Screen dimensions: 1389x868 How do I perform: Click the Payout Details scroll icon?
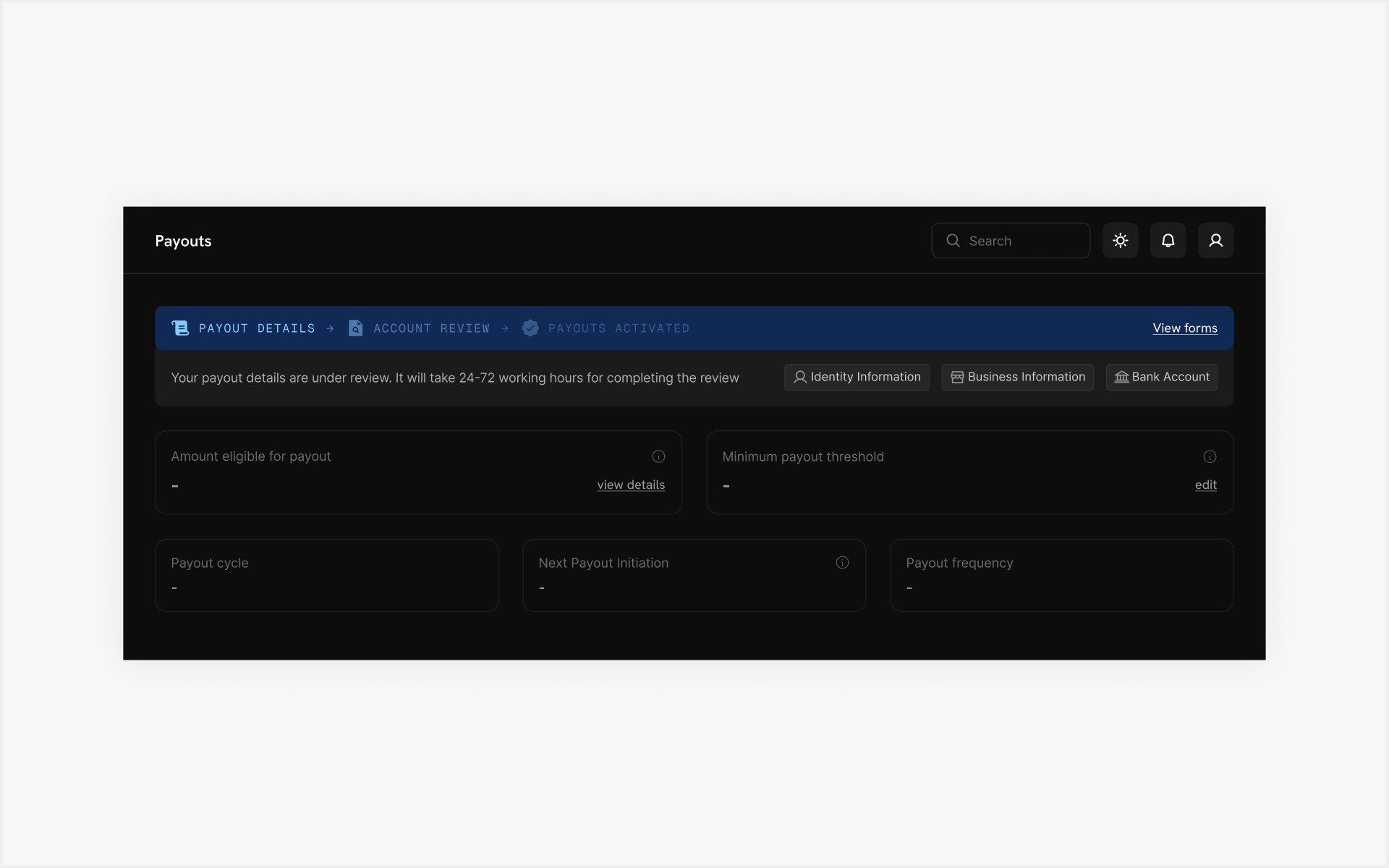[180, 328]
